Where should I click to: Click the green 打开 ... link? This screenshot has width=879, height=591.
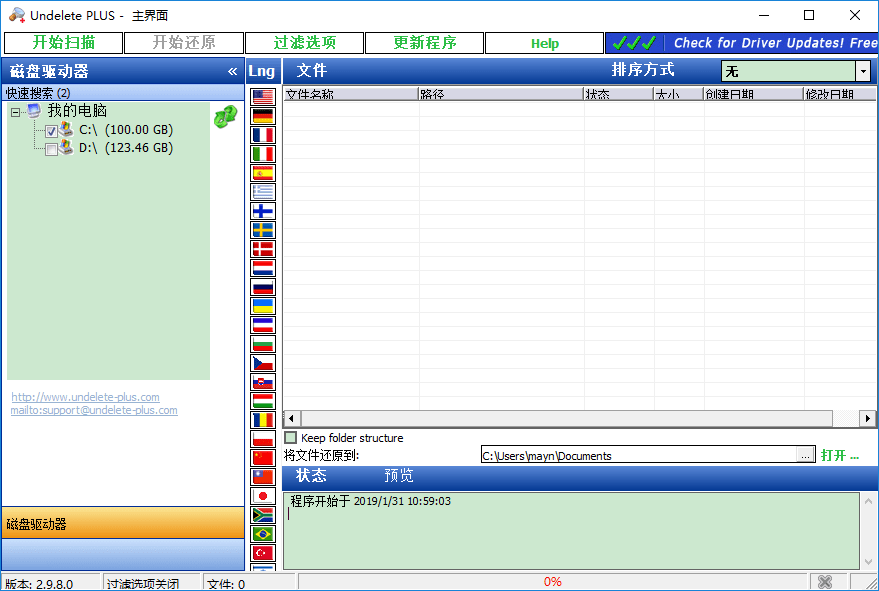click(x=840, y=455)
